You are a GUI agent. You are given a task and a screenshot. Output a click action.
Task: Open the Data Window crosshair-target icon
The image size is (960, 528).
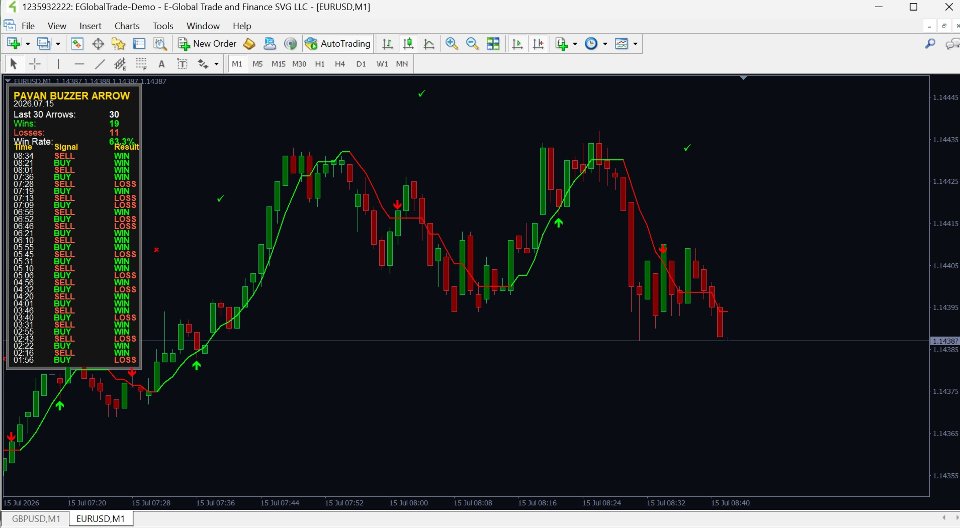98,43
